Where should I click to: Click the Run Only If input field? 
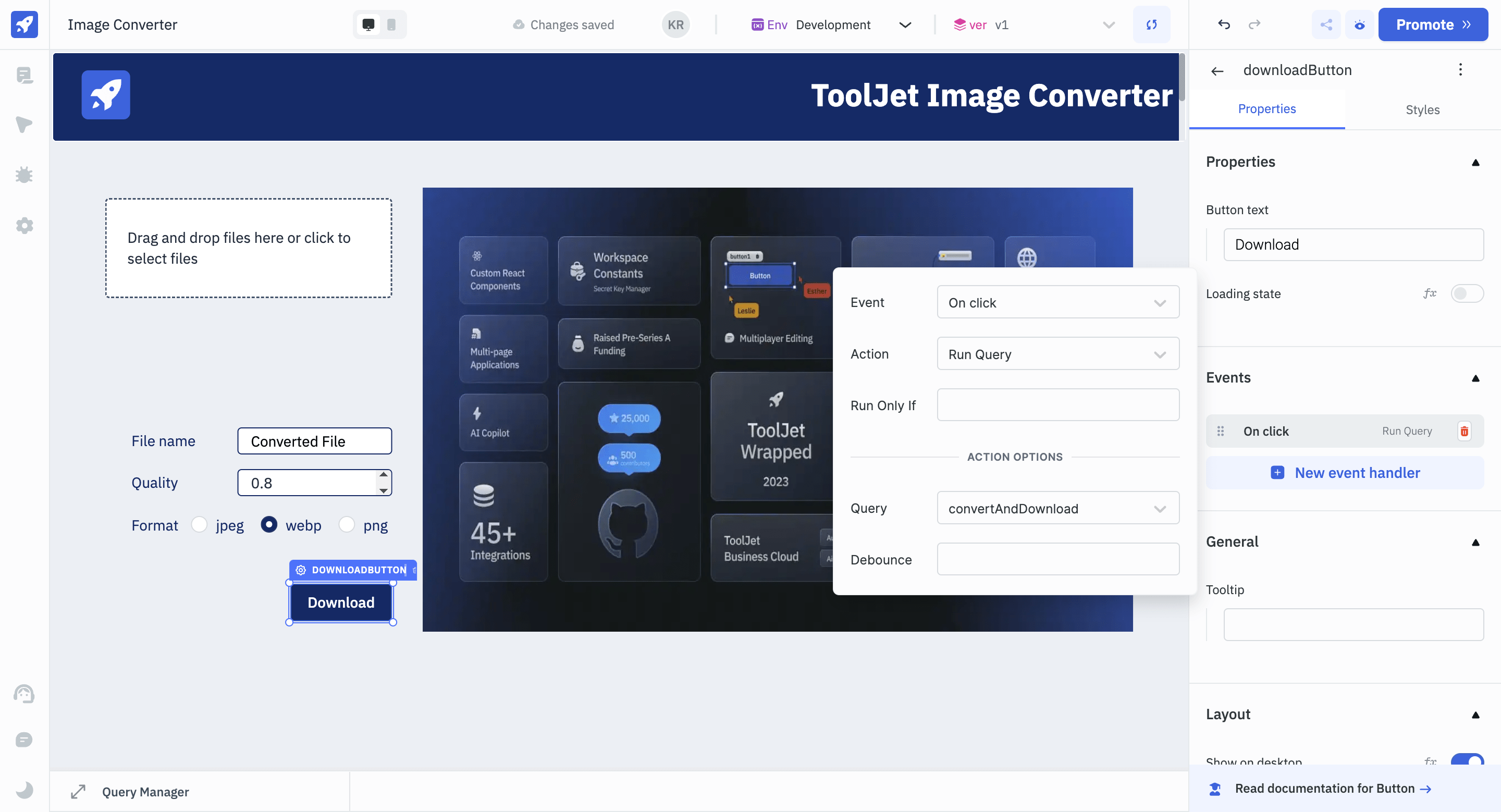(x=1057, y=405)
